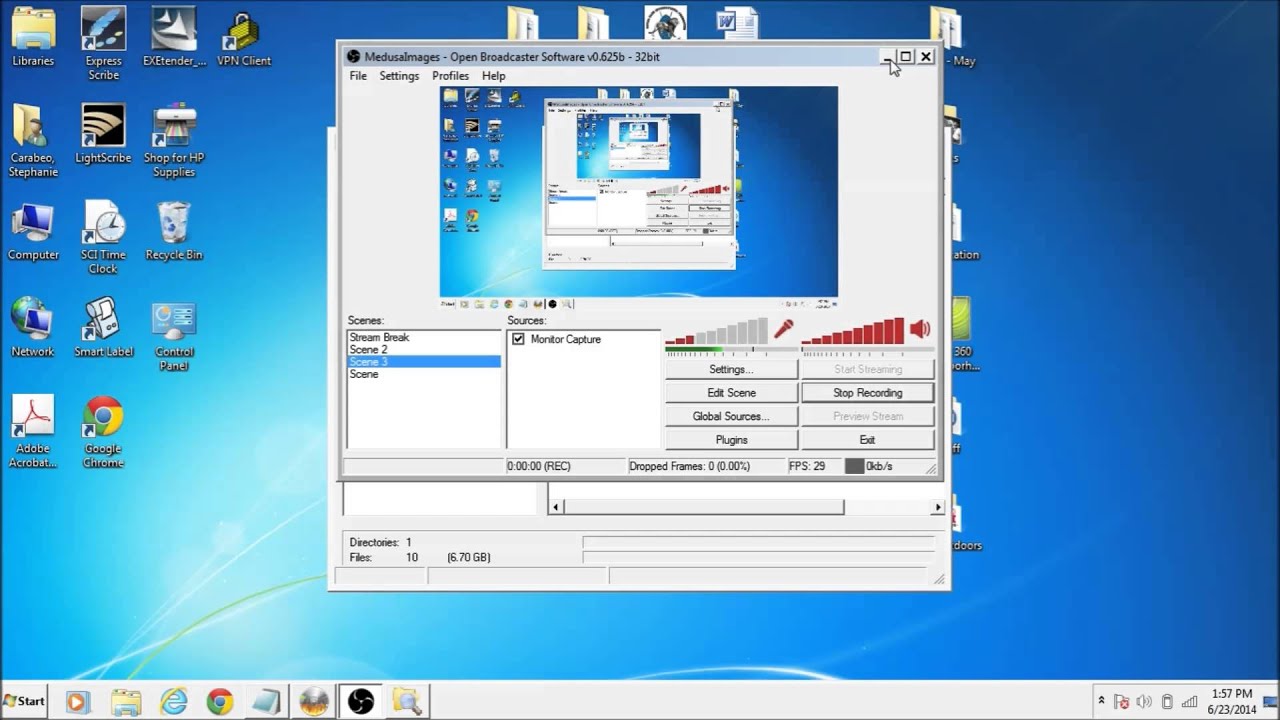Click the OBS icon in the taskbar

[360, 701]
